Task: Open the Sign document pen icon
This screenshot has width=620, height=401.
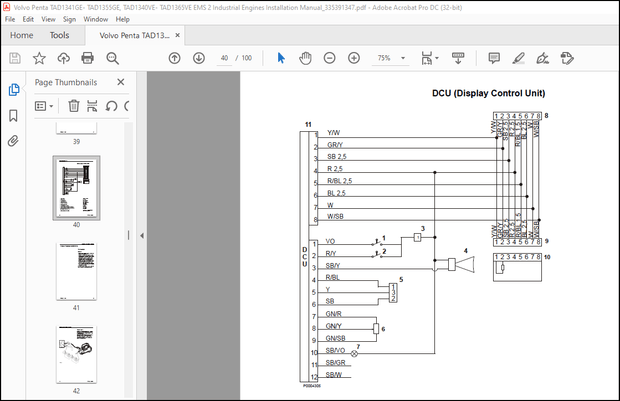Action: pyautogui.click(x=542, y=59)
